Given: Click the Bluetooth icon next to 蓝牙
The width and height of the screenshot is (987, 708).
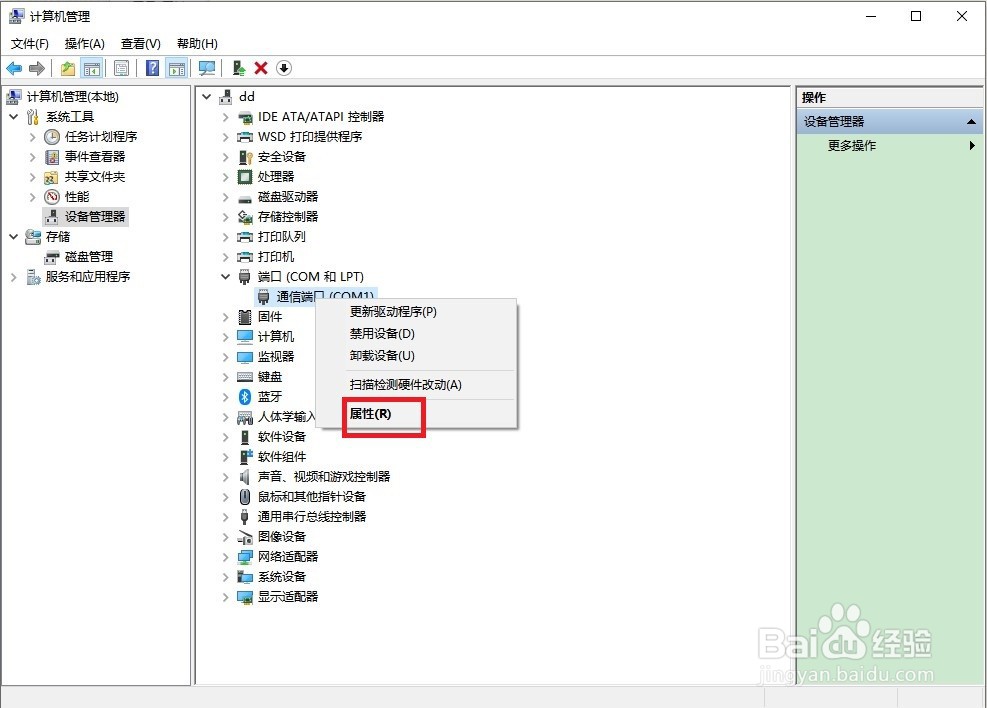Looking at the screenshot, I should 245,396.
